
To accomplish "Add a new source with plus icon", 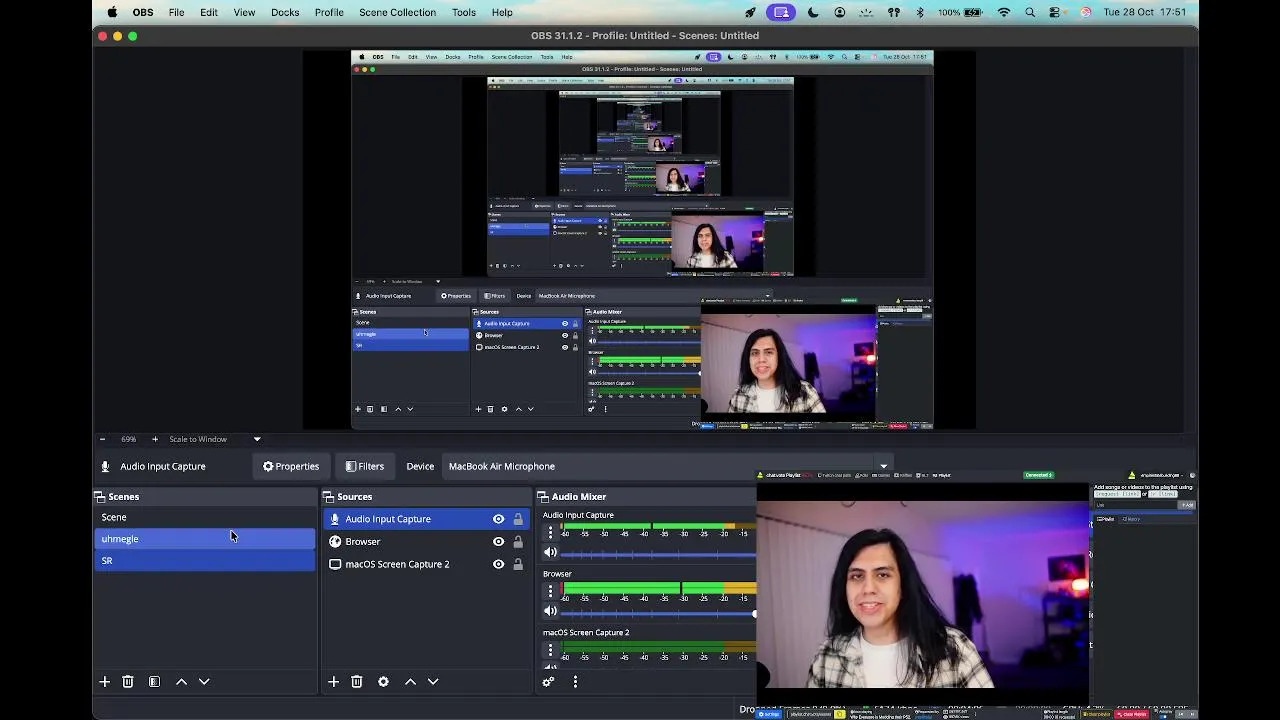I will click(x=333, y=681).
